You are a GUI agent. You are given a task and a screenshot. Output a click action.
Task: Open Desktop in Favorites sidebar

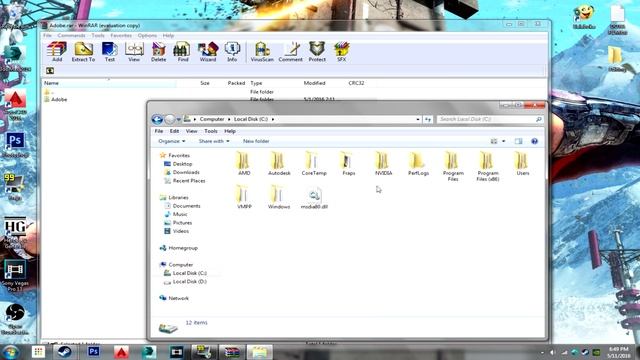coord(178,164)
